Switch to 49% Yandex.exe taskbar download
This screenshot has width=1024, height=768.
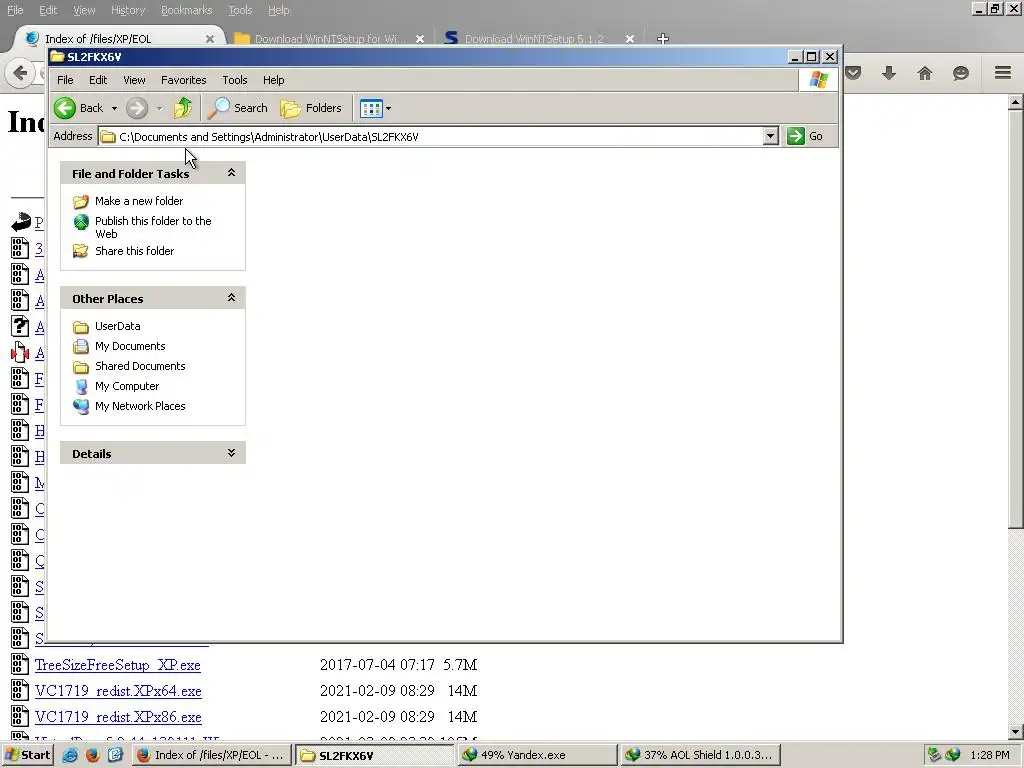537,755
